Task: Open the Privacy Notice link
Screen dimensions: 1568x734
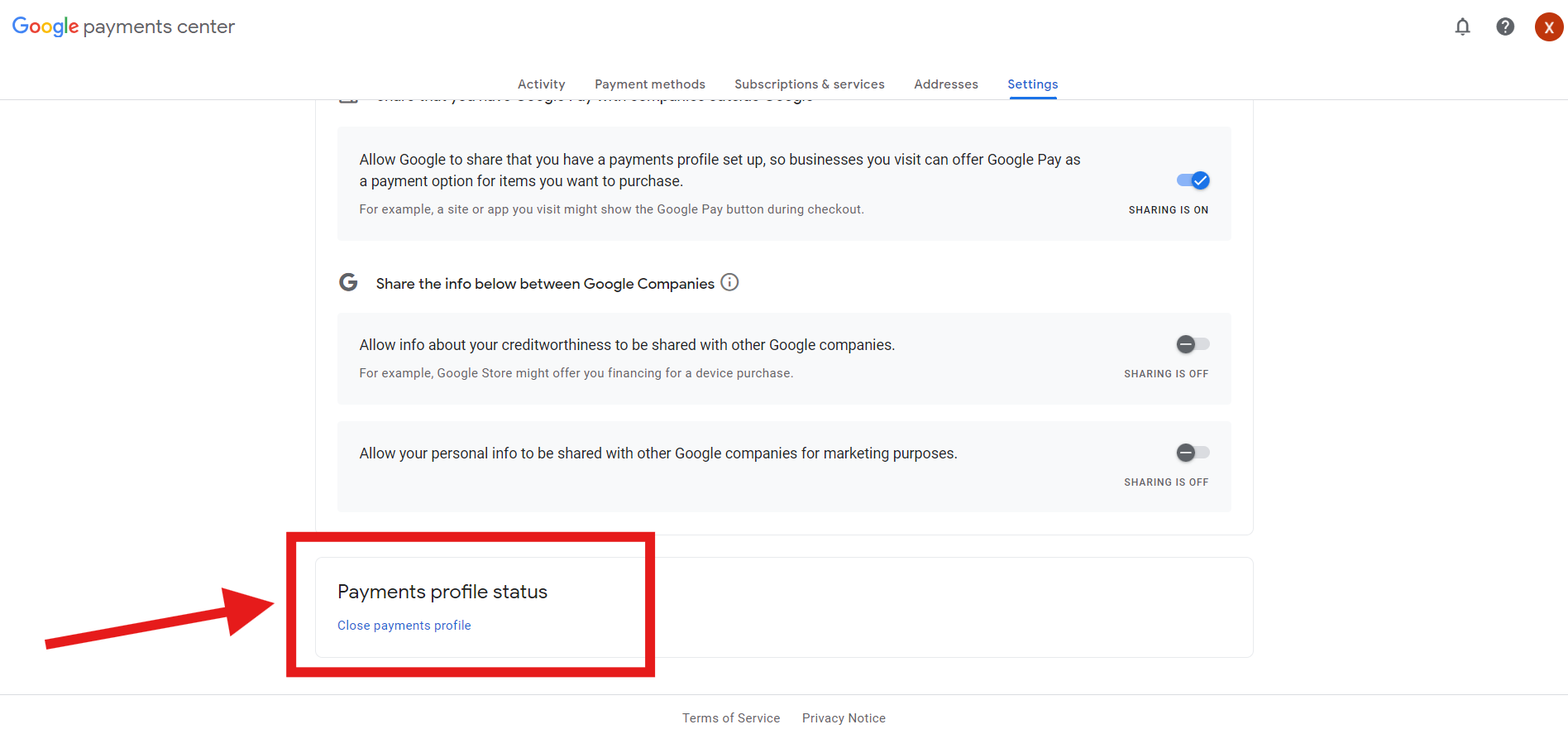Action: (844, 718)
